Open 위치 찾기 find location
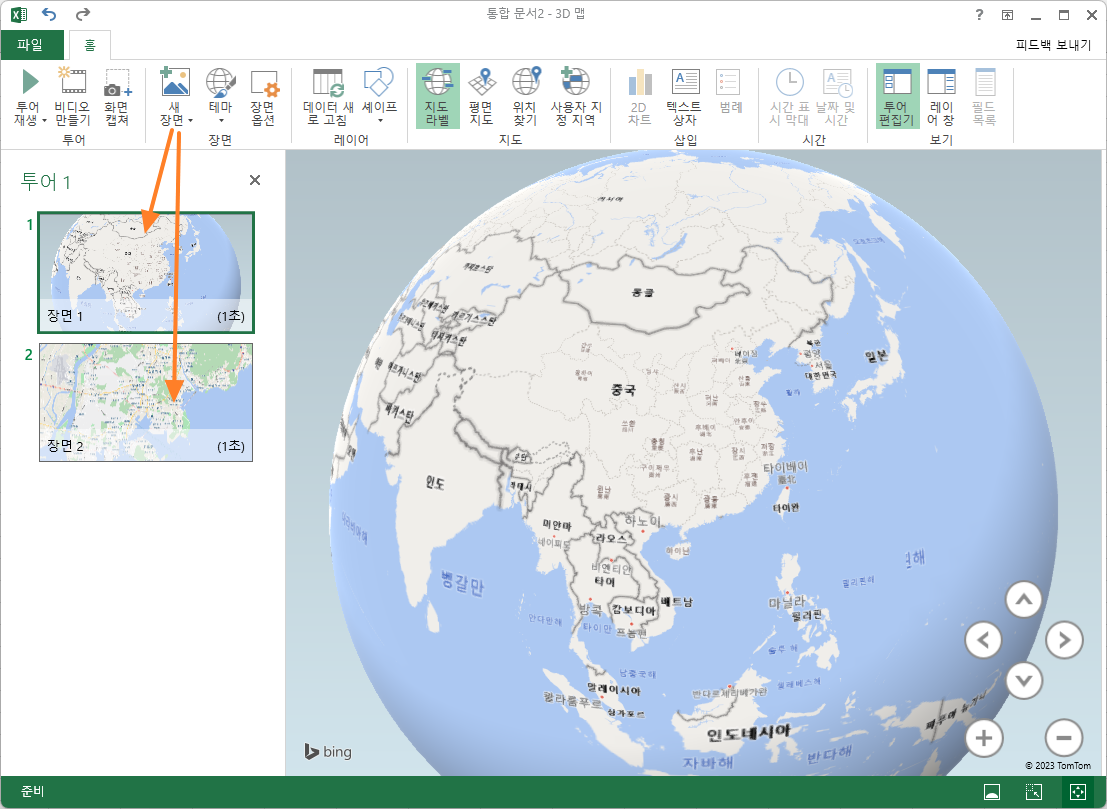This screenshot has width=1107, height=809. [x=526, y=97]
